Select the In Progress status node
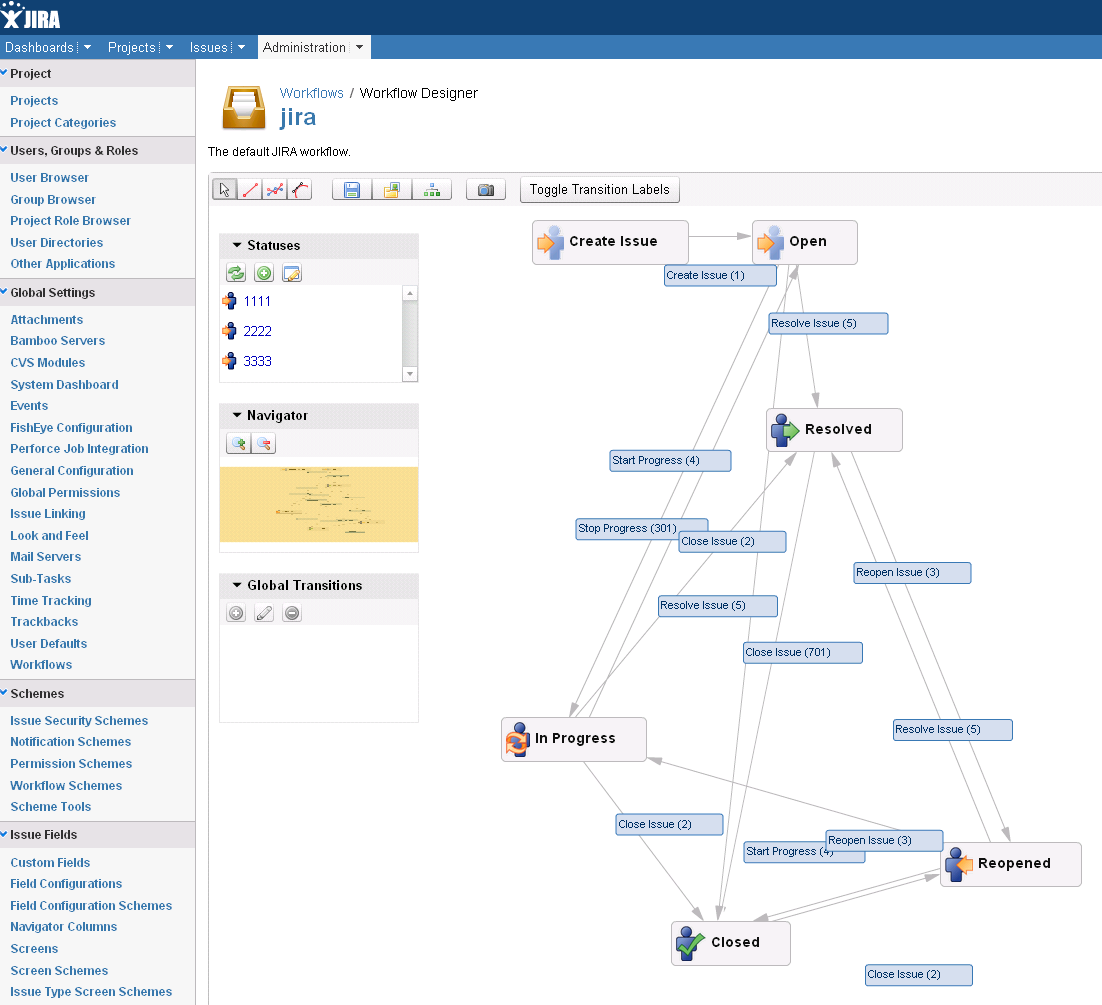The width and height of the screenshot is (1102, 1005). point(573,739)
